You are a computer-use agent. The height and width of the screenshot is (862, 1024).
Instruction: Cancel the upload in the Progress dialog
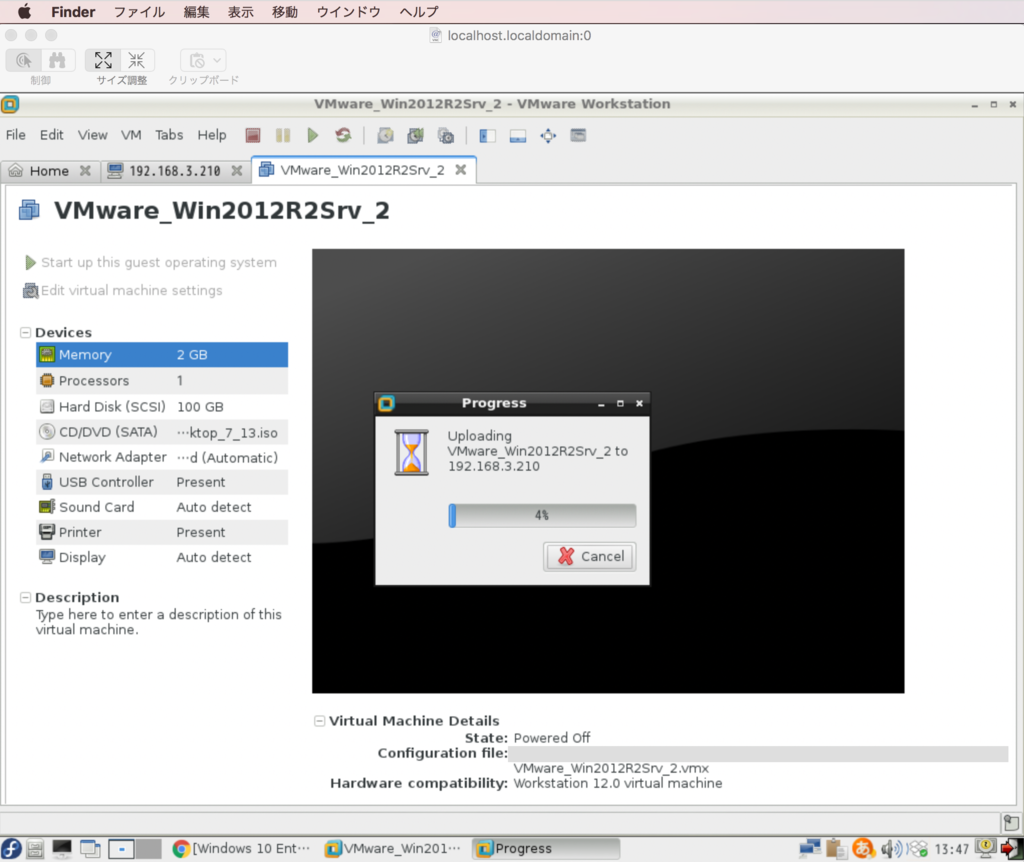590,556
